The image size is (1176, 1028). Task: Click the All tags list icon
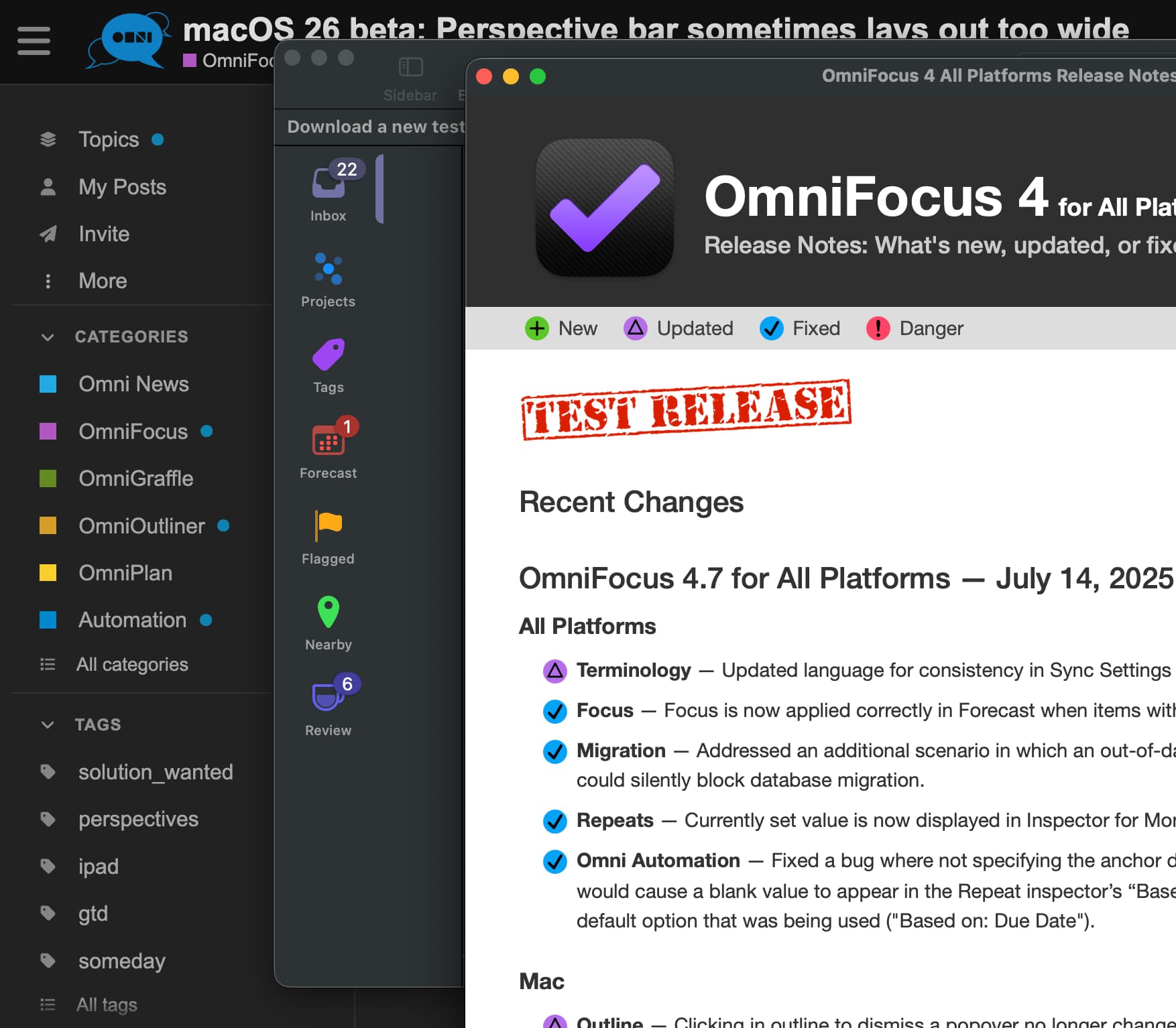point(48,1005)
